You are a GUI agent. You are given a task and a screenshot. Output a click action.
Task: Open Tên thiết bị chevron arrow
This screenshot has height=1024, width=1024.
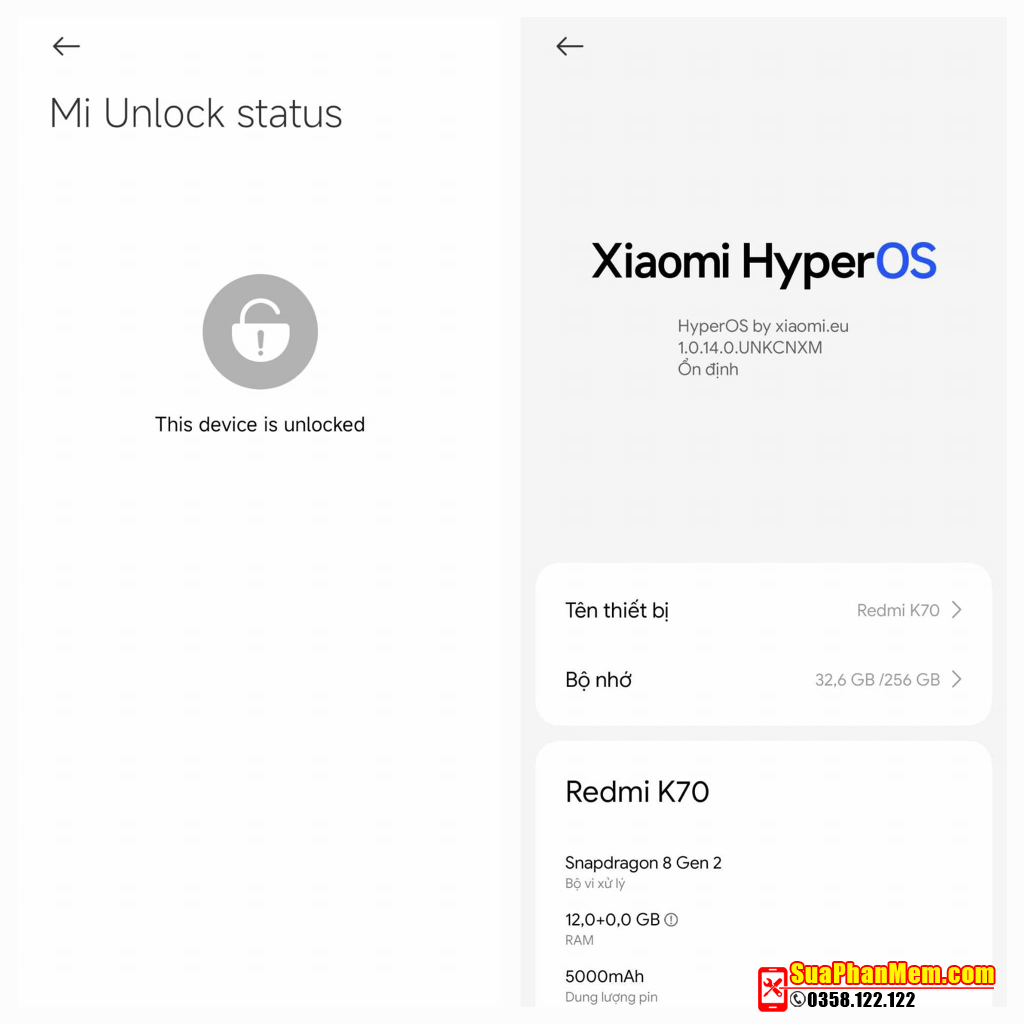957,610
